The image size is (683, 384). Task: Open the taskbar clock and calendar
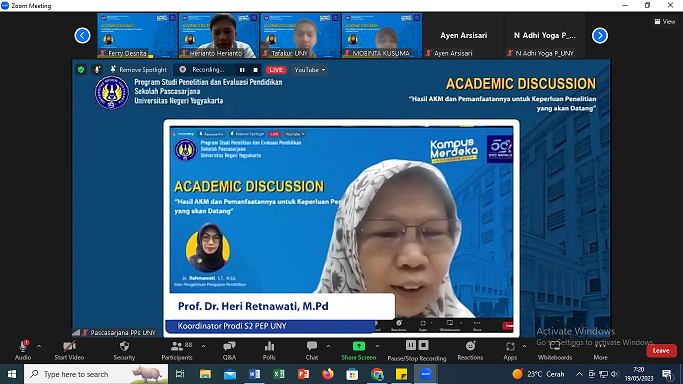click(x=639, y=374)
